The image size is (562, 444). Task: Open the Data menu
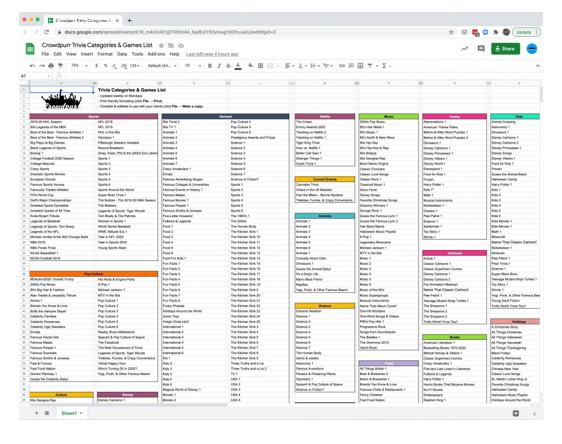122,54
